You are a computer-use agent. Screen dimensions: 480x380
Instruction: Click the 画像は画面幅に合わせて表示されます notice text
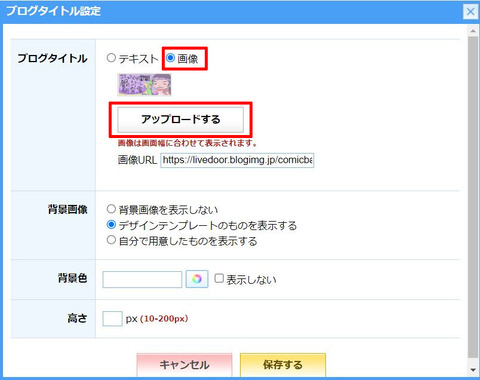(x=188, y=143)
